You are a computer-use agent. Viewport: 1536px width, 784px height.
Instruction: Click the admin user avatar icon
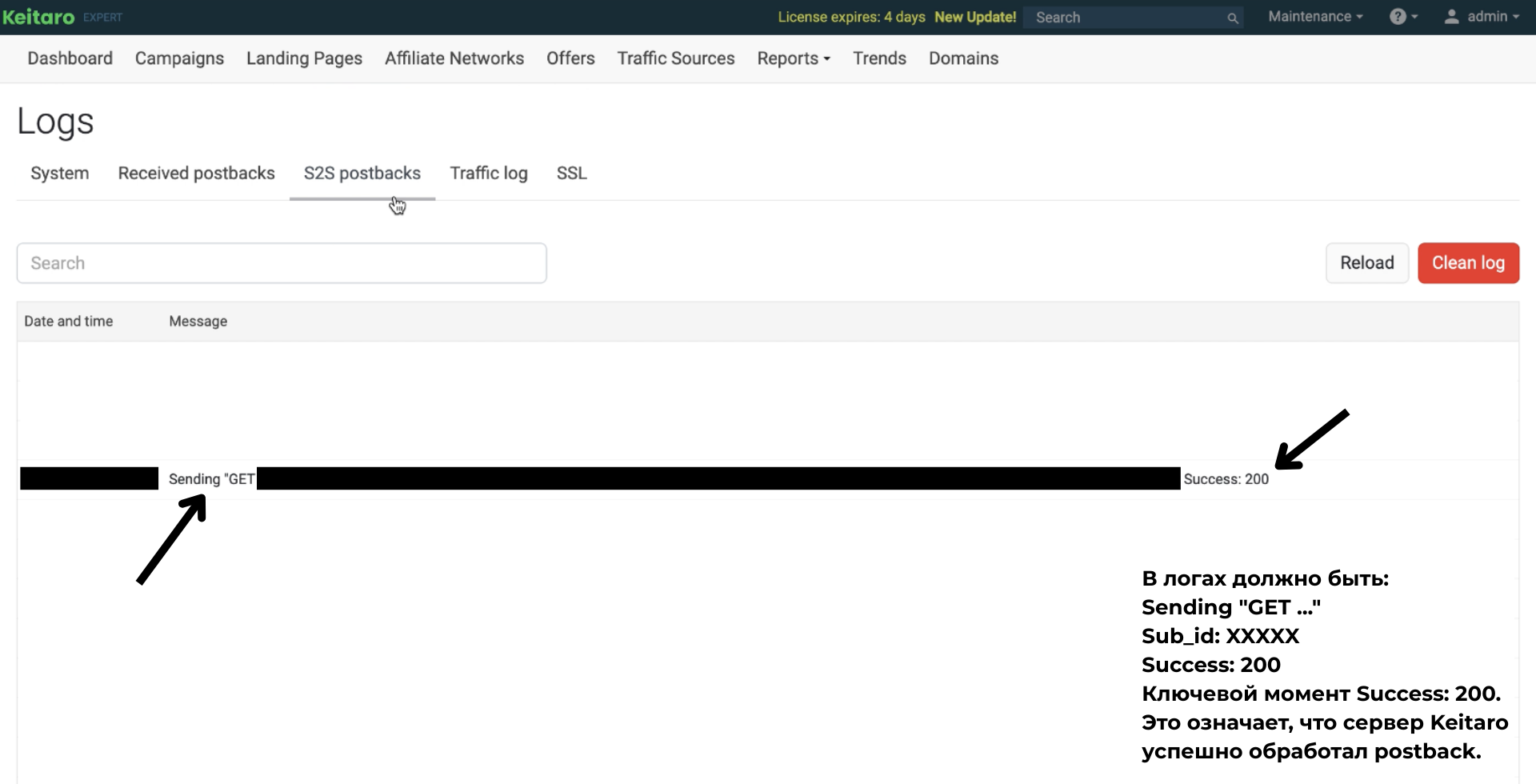coord(1451,17)
